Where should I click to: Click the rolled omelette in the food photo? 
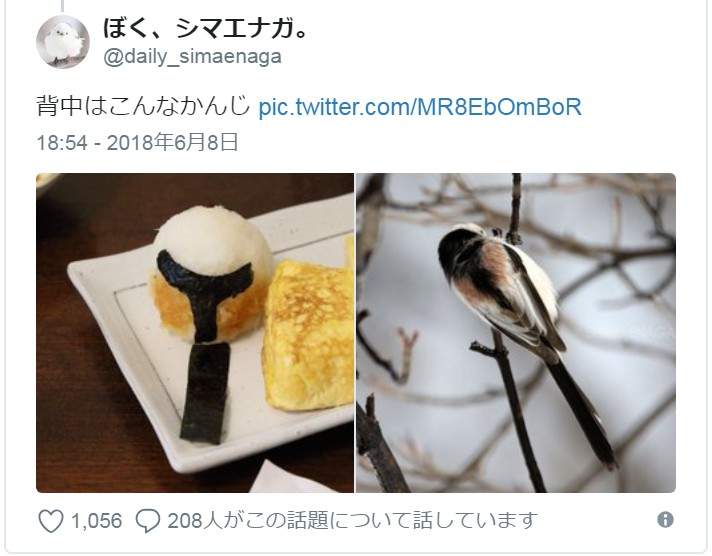click(x=309, y=334)
